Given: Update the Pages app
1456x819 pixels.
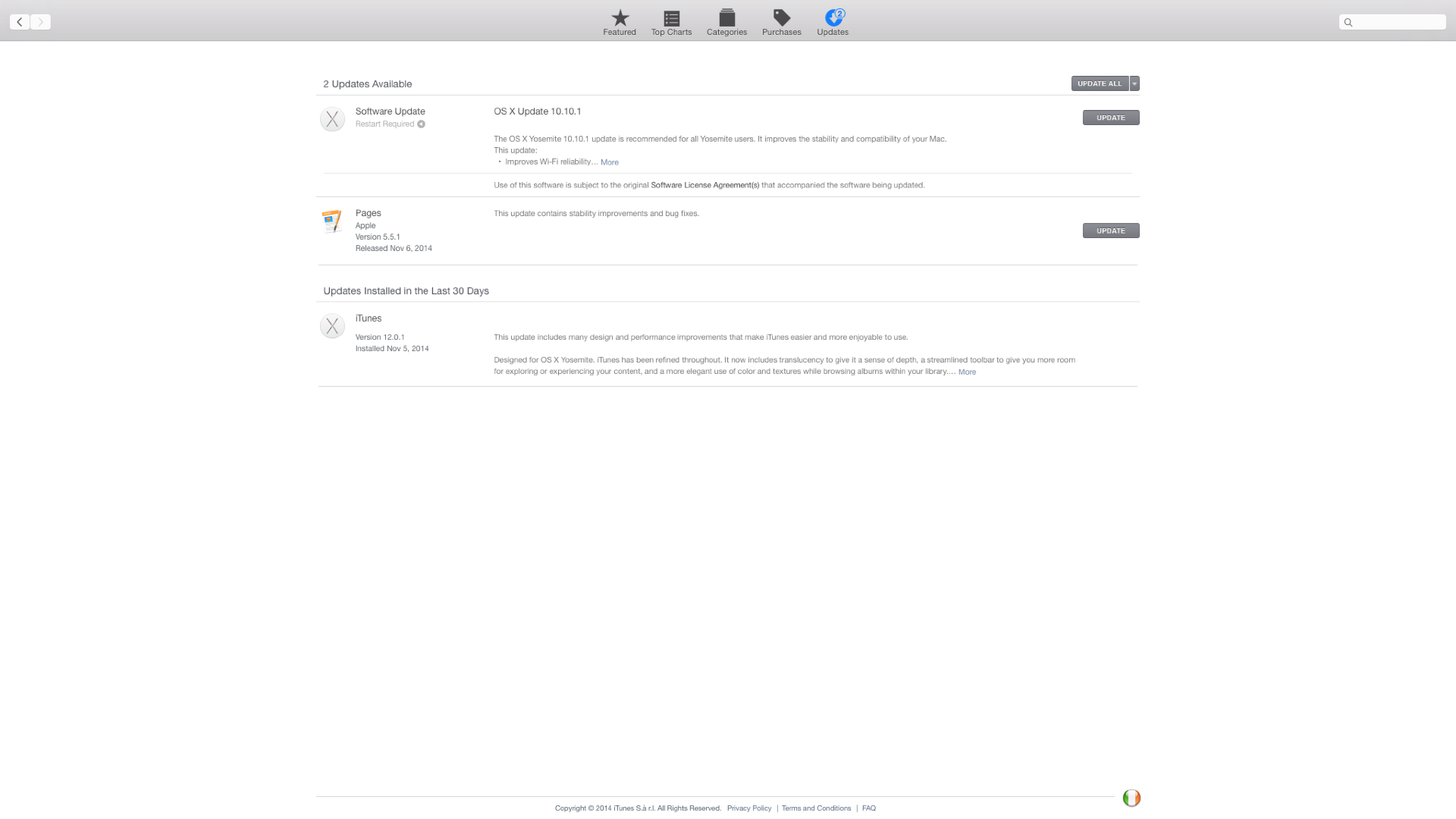Looking at the screenshot, I should [x=1110, y=230].
